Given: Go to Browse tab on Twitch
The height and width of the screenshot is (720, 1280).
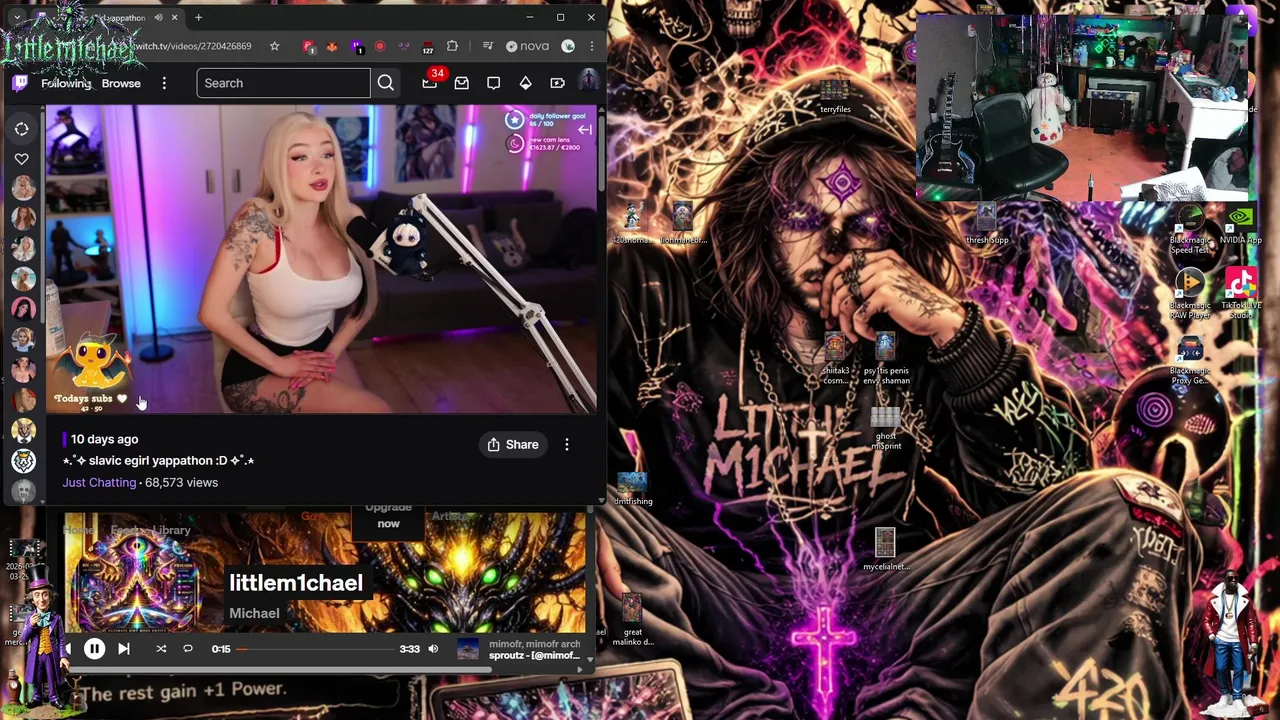Looking at the screenshot, I should pyautogui.click(x=121, y=83).
